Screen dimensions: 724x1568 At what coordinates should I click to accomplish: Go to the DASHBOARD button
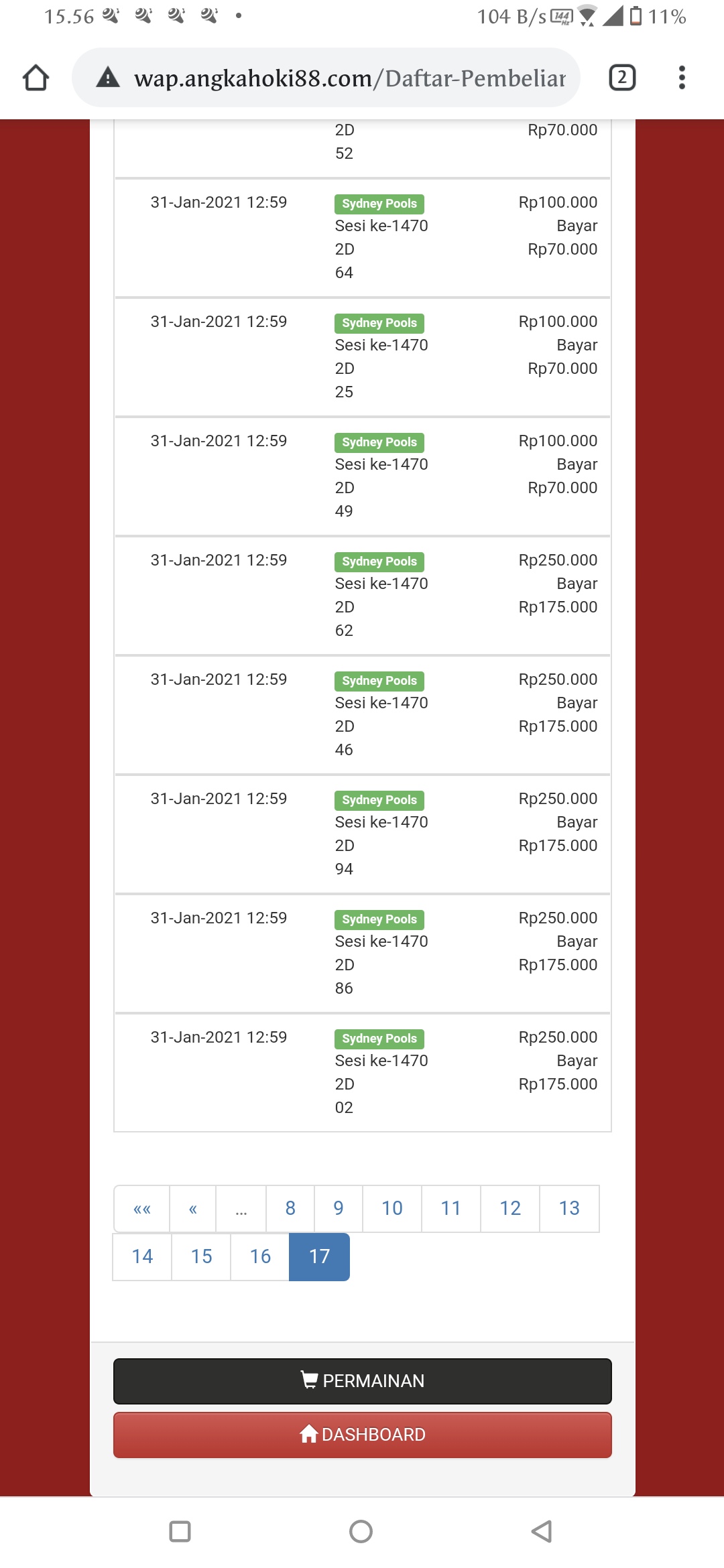click(362, 1435)
